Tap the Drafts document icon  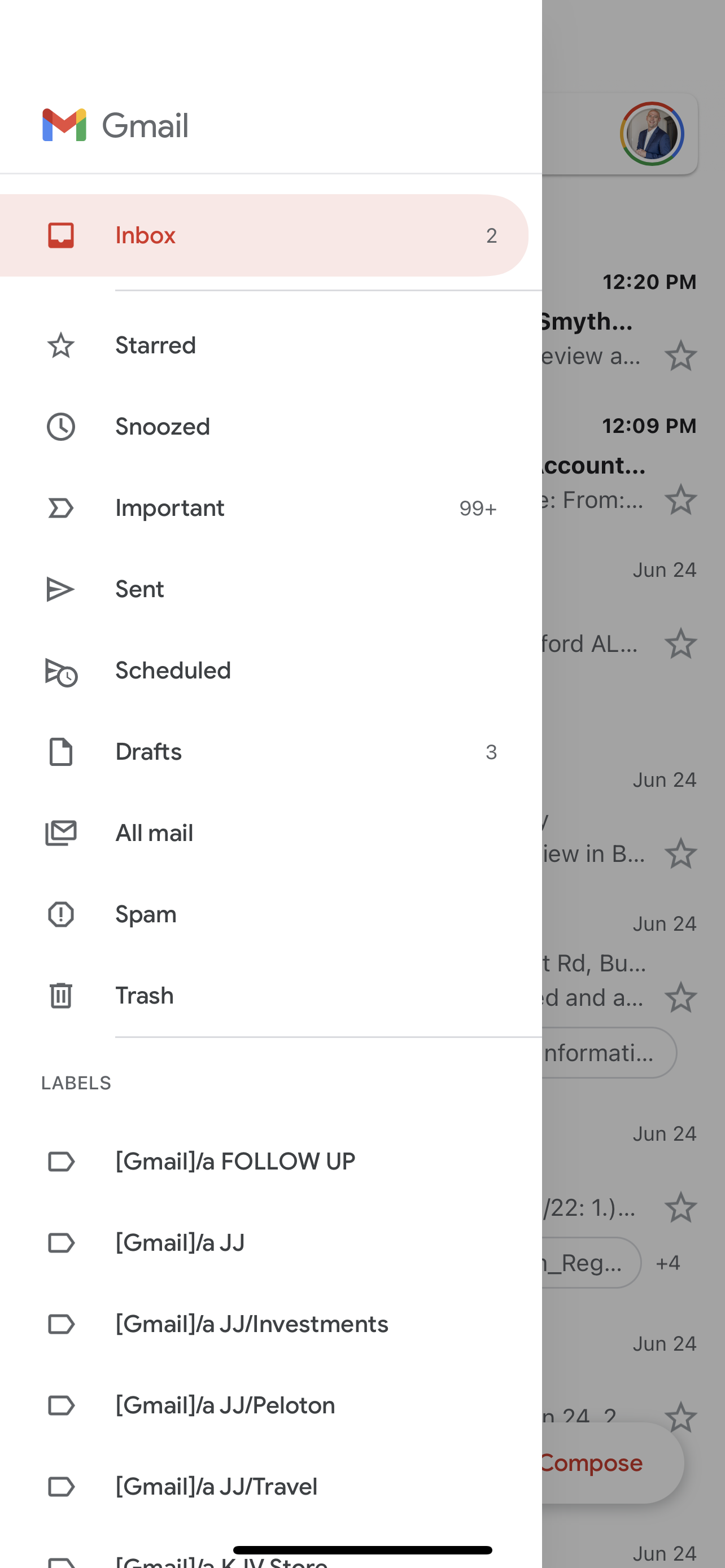(61, 752)
